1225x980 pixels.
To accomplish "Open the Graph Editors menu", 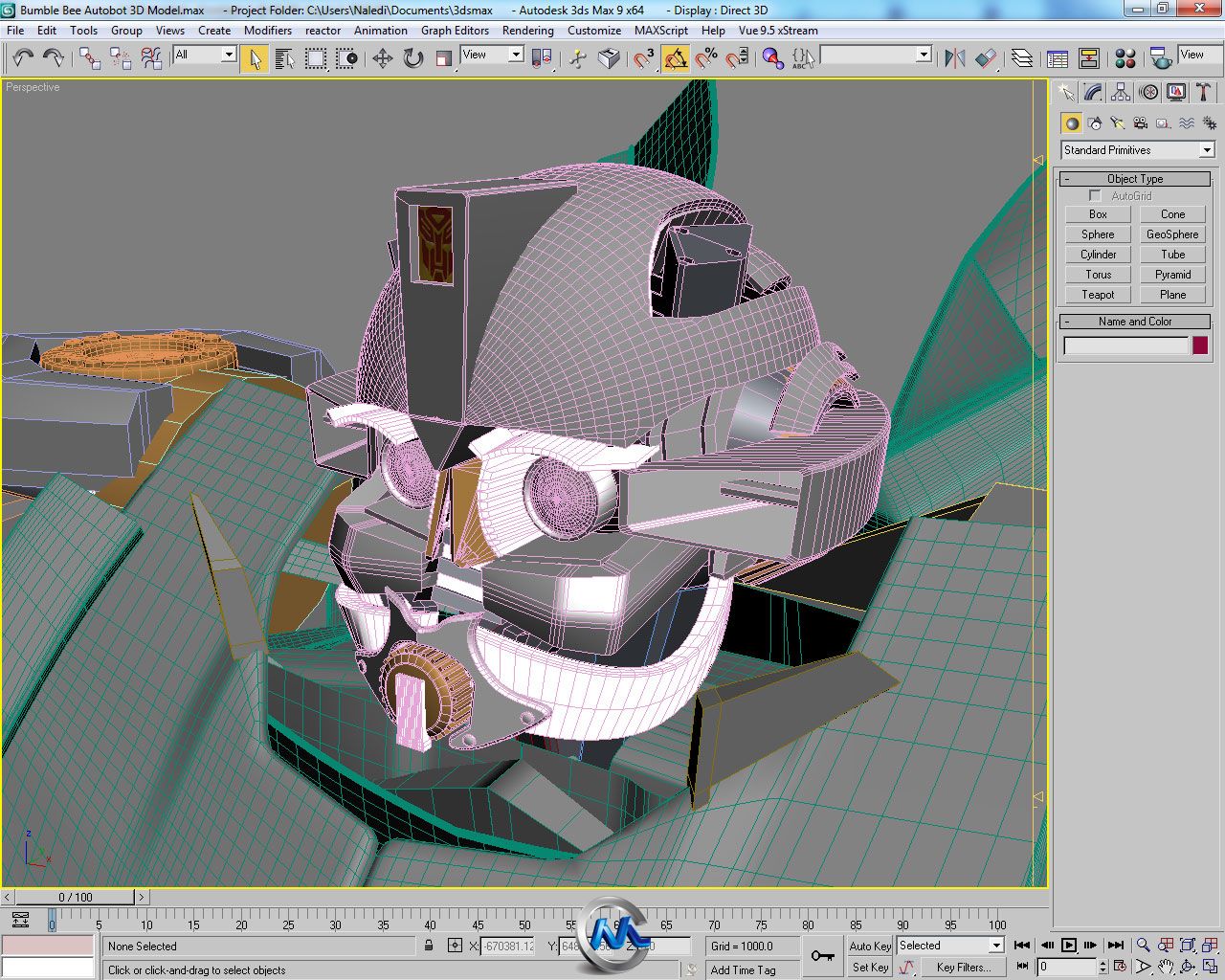I will pyautogui.click(x=455, y=30).
